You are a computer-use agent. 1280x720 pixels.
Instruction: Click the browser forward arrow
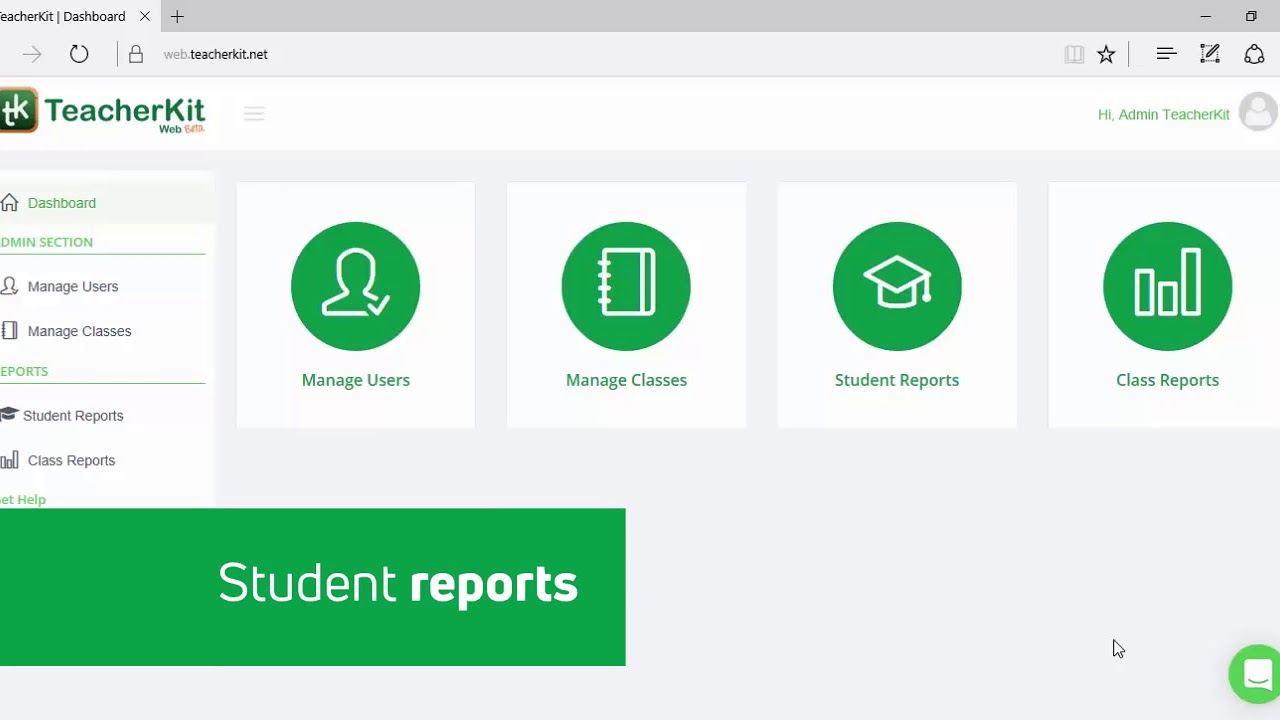click(32, 54)
